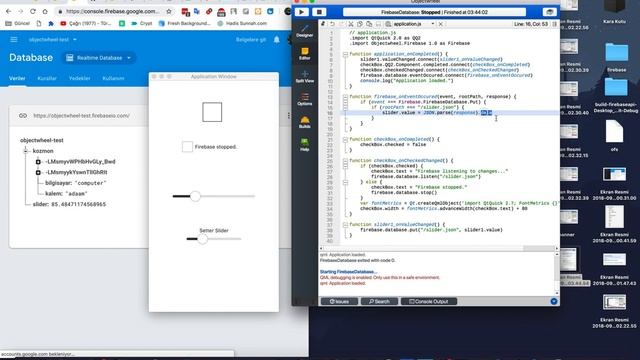Undo last edit in code editor toolbar
The height and width of the screenshot is (360, 640).
pos(332,24)
